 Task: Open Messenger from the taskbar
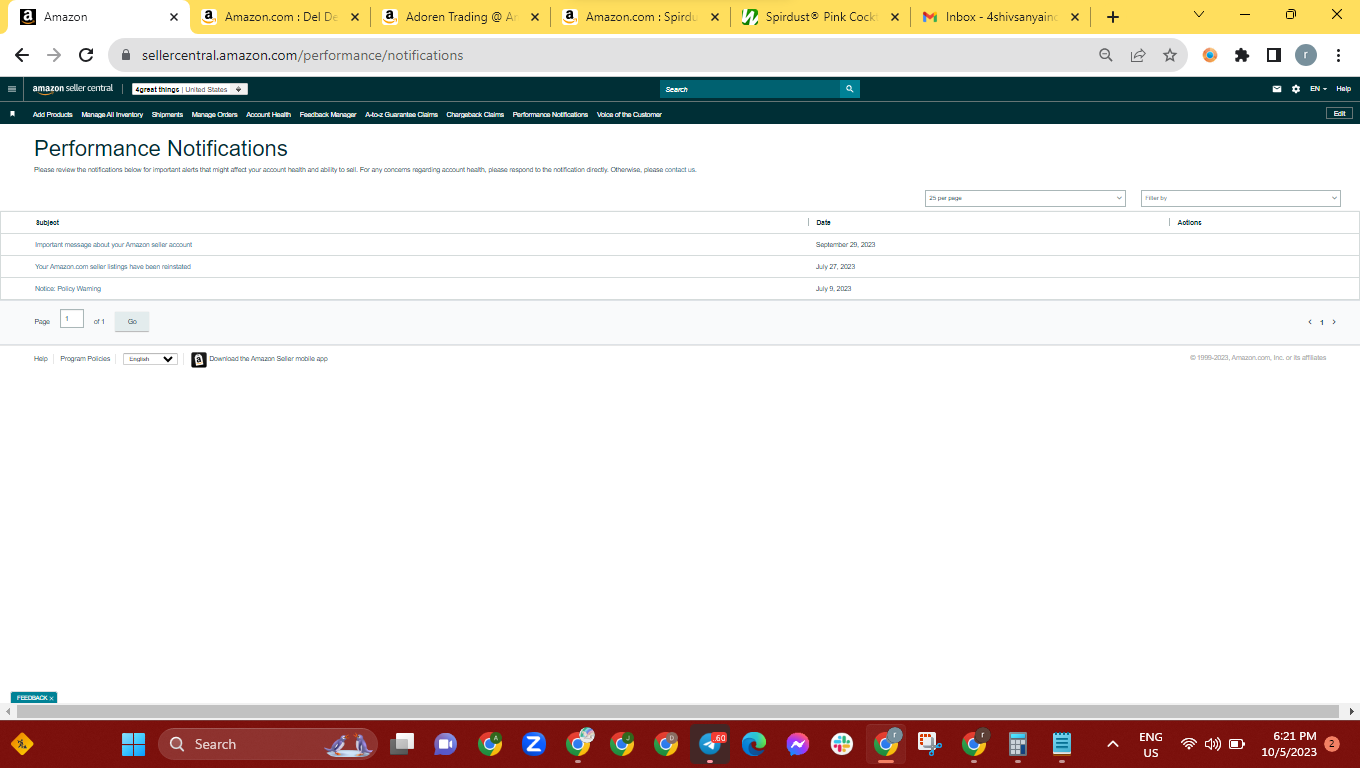[797, 744]
